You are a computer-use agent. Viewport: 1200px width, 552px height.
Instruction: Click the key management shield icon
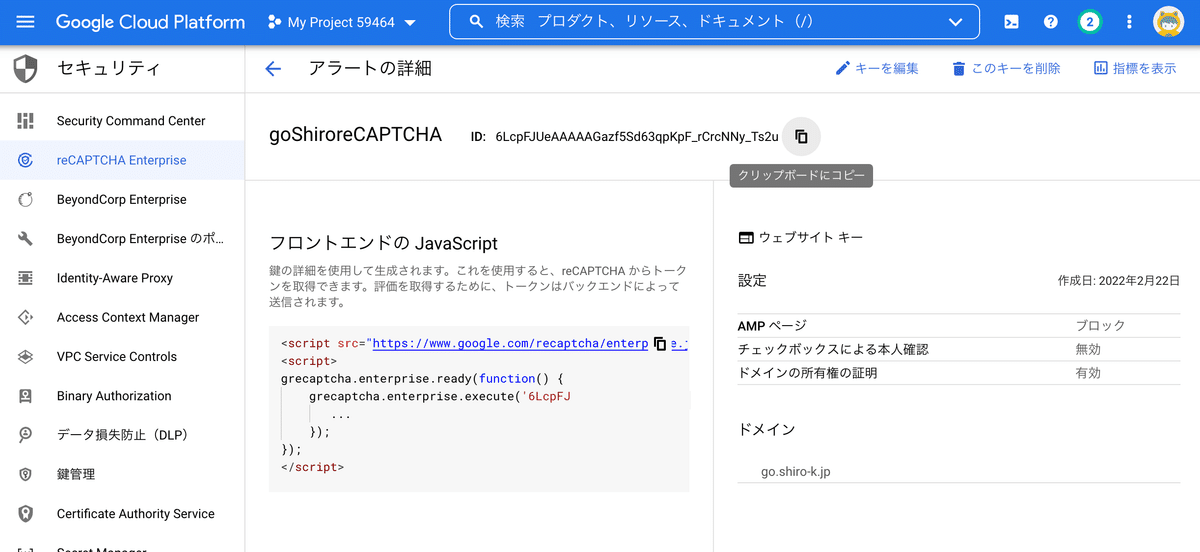coord(26,474)
